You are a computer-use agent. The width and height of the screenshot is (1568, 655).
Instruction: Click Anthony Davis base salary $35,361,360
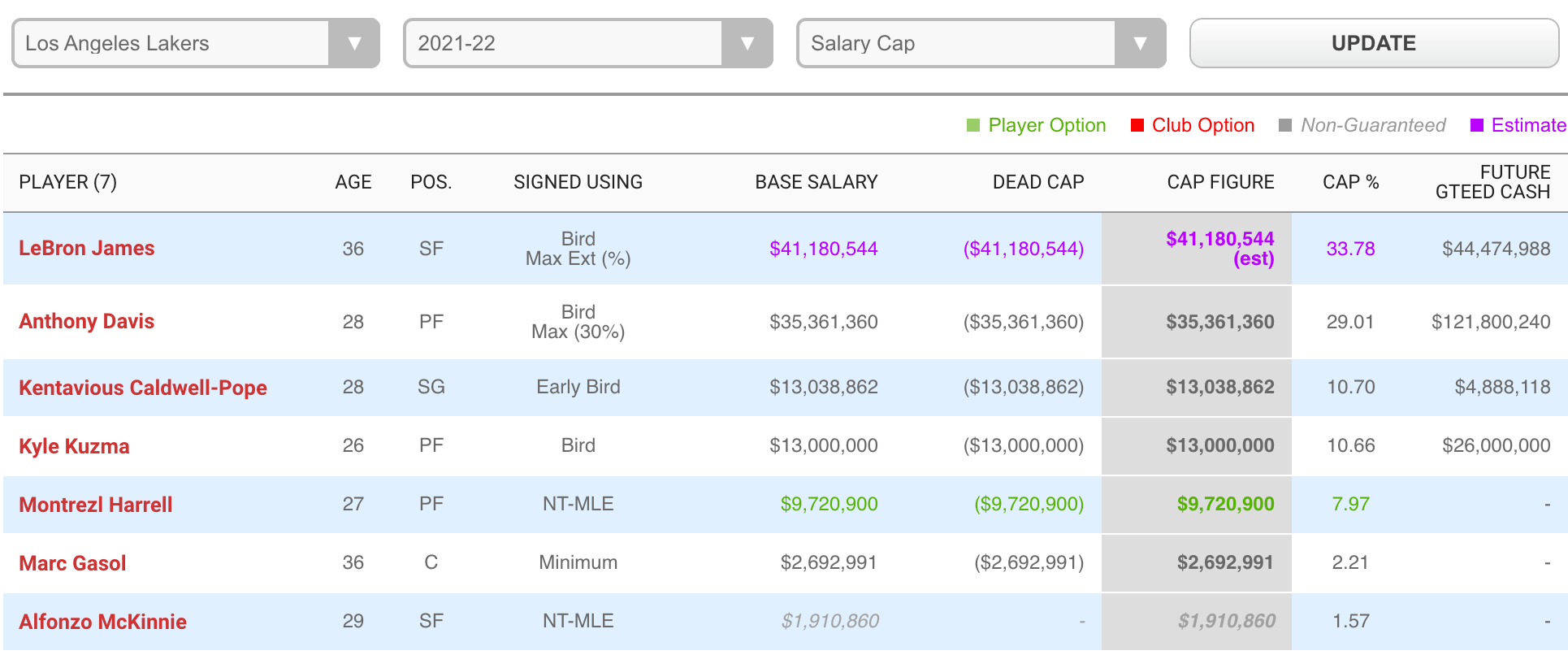tap(824, 322)
